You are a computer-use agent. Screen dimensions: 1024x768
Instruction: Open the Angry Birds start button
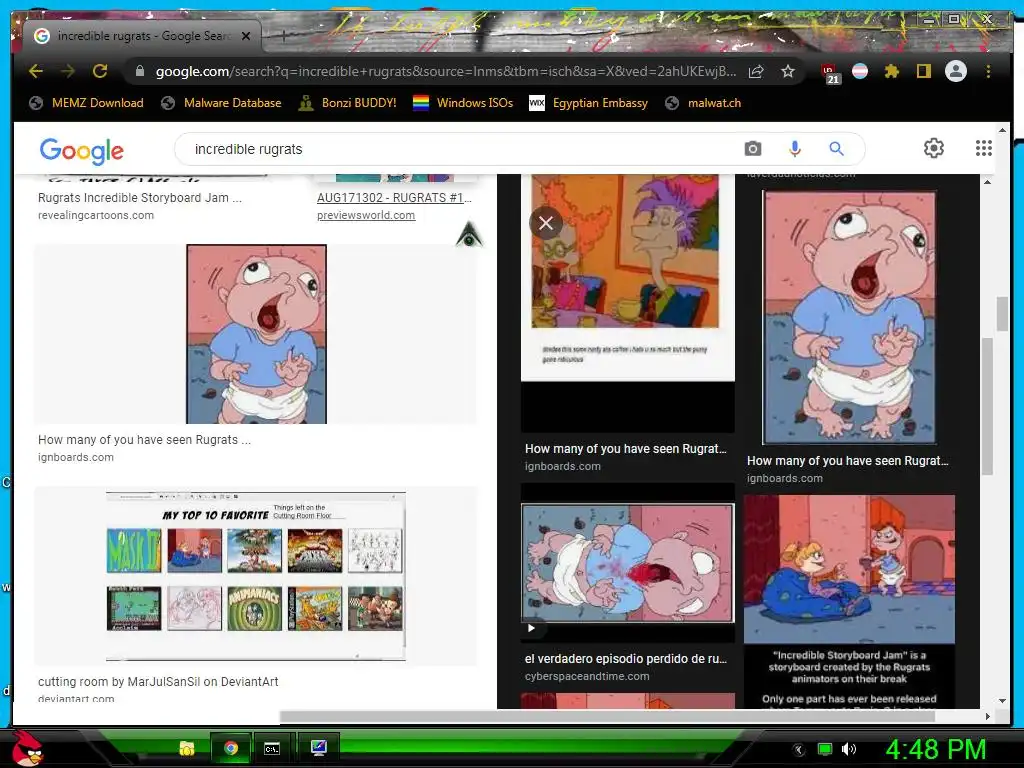26,748
